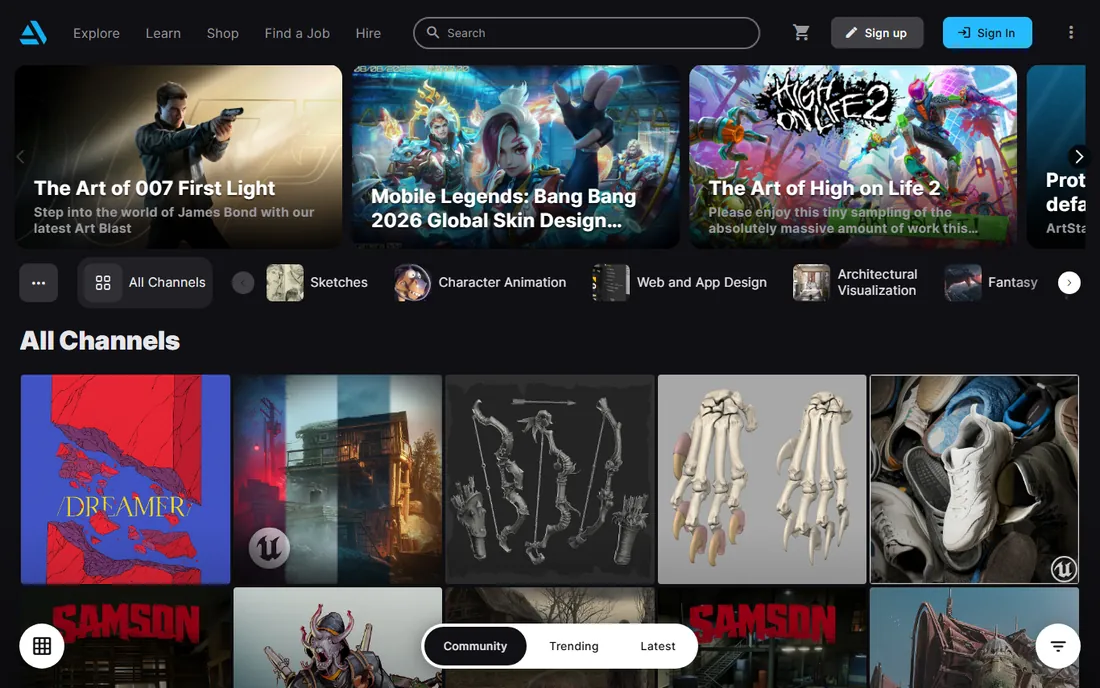The height and width of the screenshot is (688, 1100).
Task: Select the Community tab
Action: point(475,646)
